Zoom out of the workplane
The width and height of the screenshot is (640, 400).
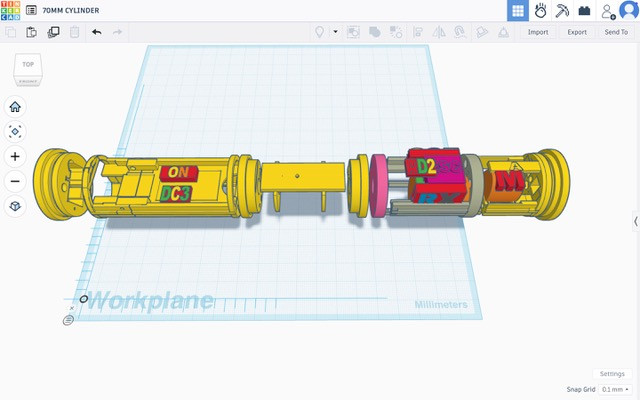15,181
